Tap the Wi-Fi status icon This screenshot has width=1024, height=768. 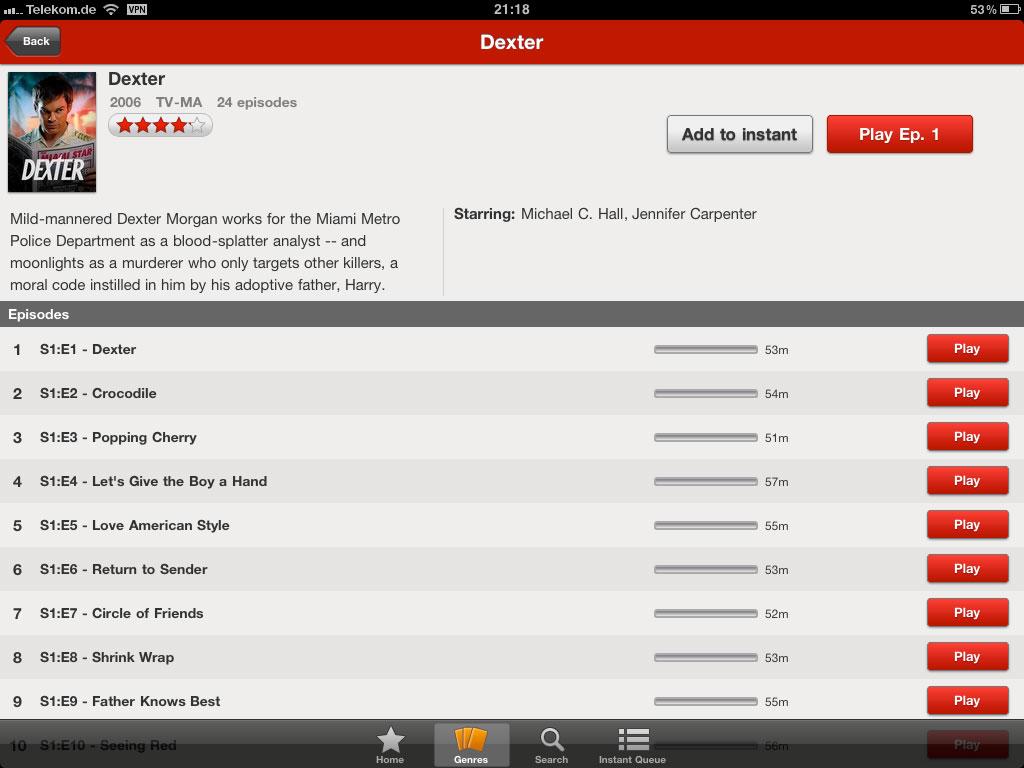tap(111, 9)
